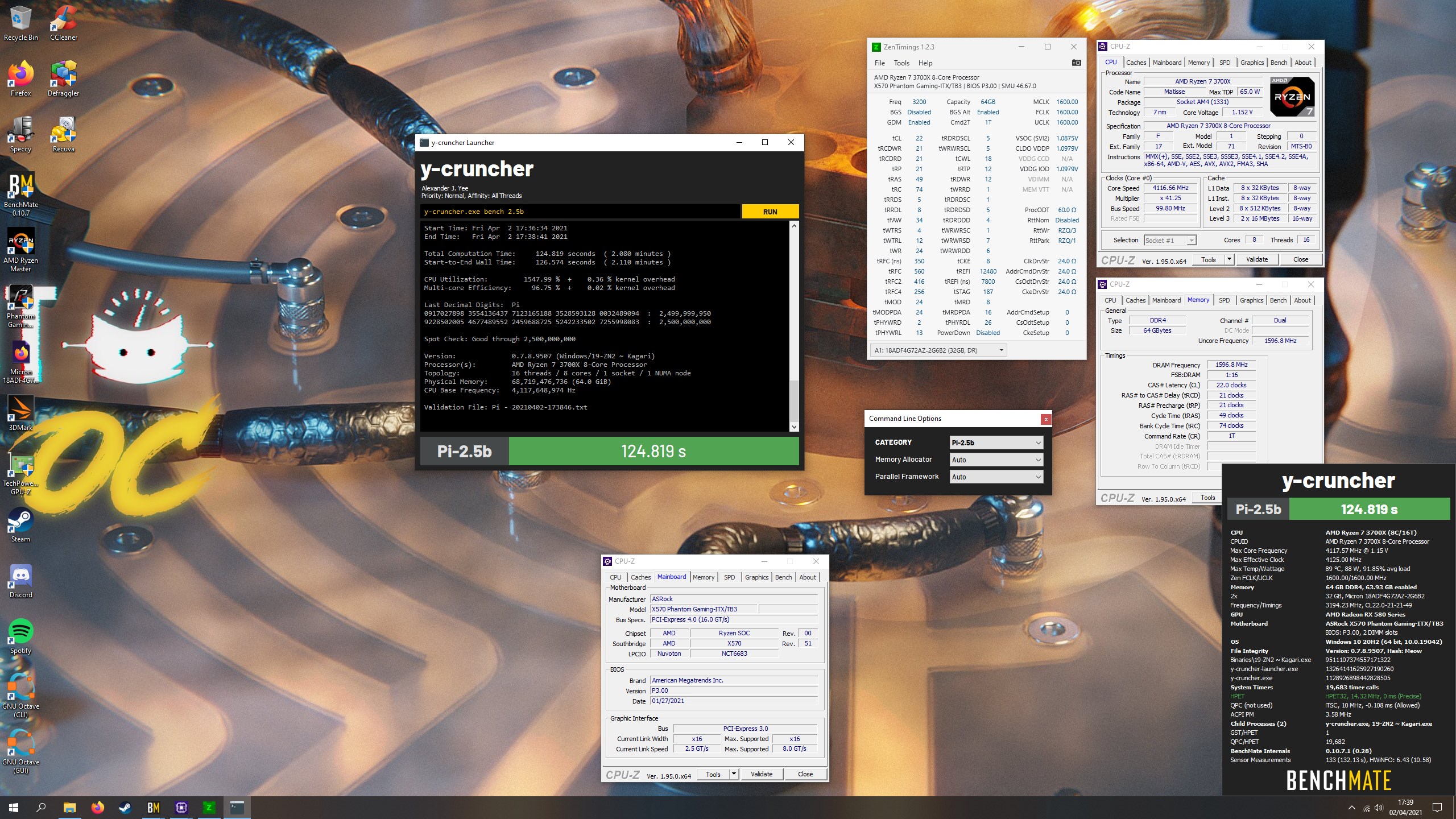Open ZenTimings Help menu

coord(925,63)
